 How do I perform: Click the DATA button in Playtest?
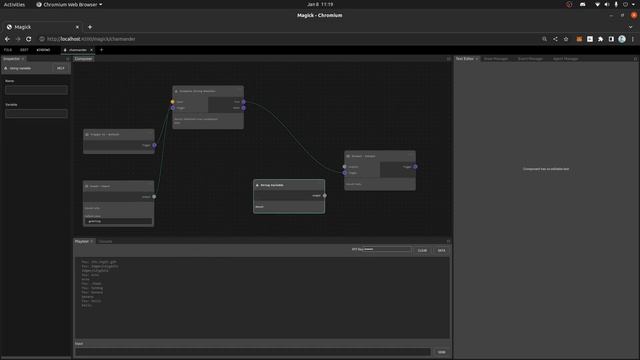pyautogui.click(x=441, y=250)
